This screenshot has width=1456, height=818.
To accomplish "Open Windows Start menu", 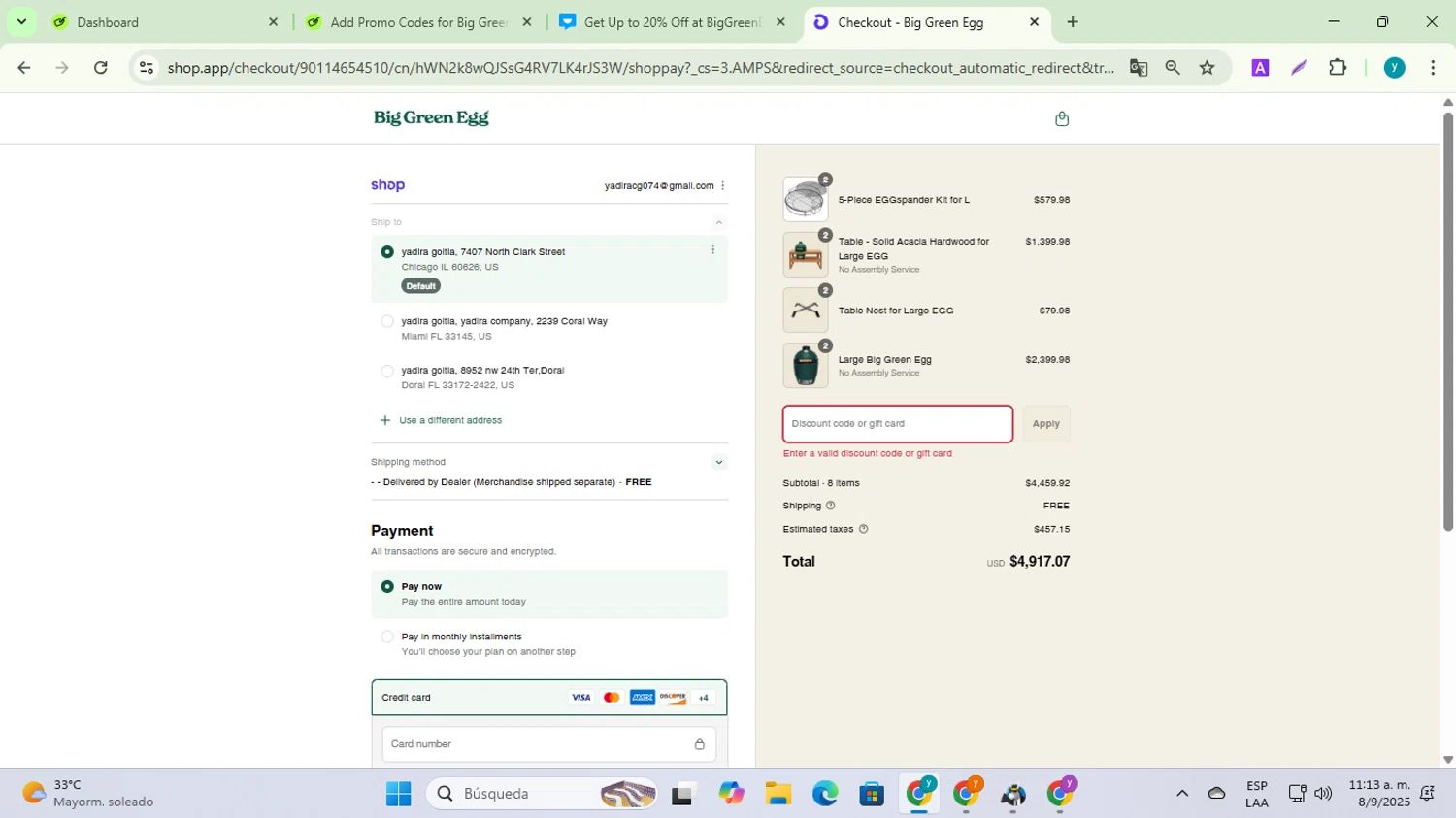I will click(398, 794).
